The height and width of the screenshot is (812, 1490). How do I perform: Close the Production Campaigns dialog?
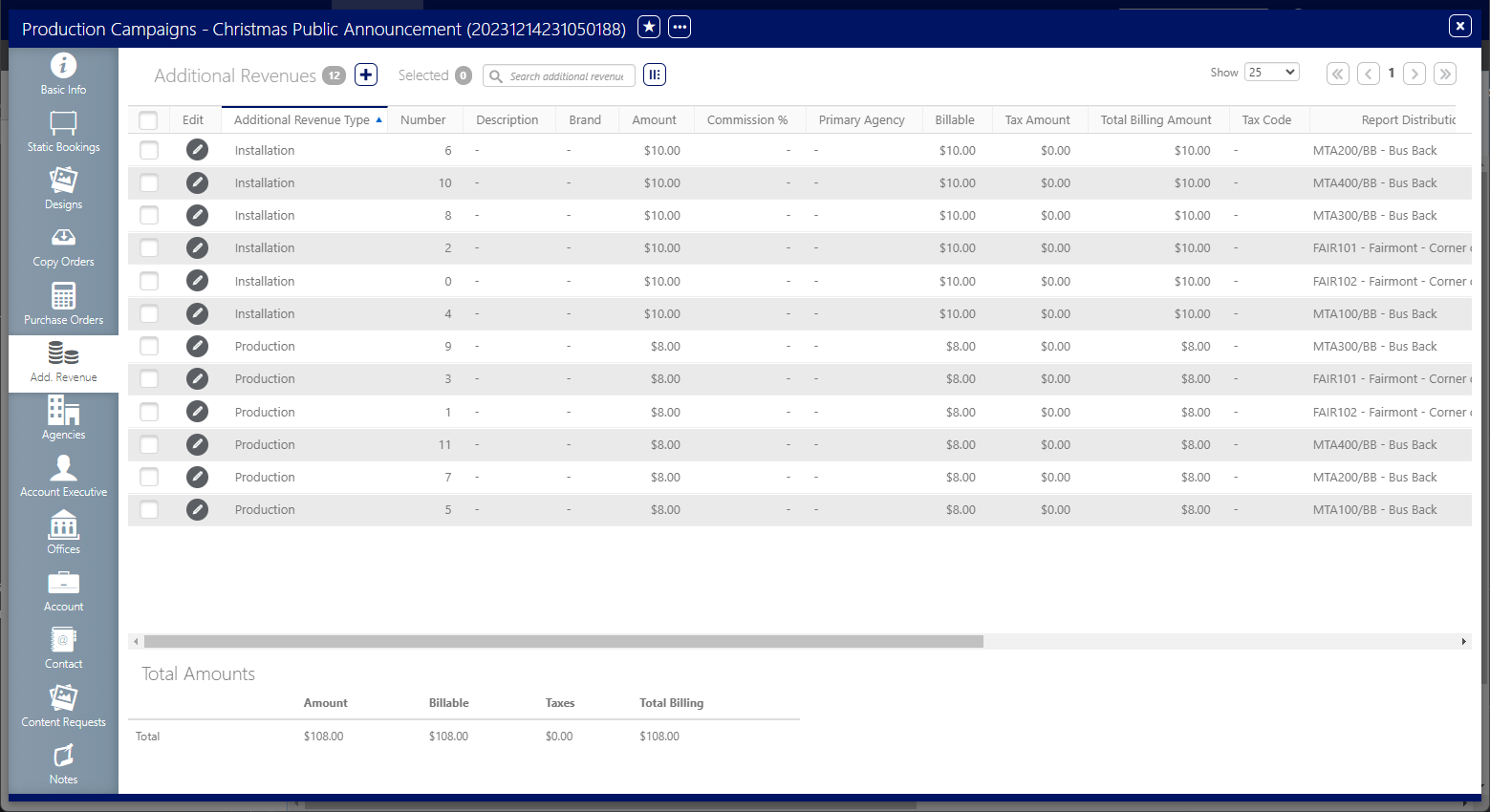click(1460, 26)
